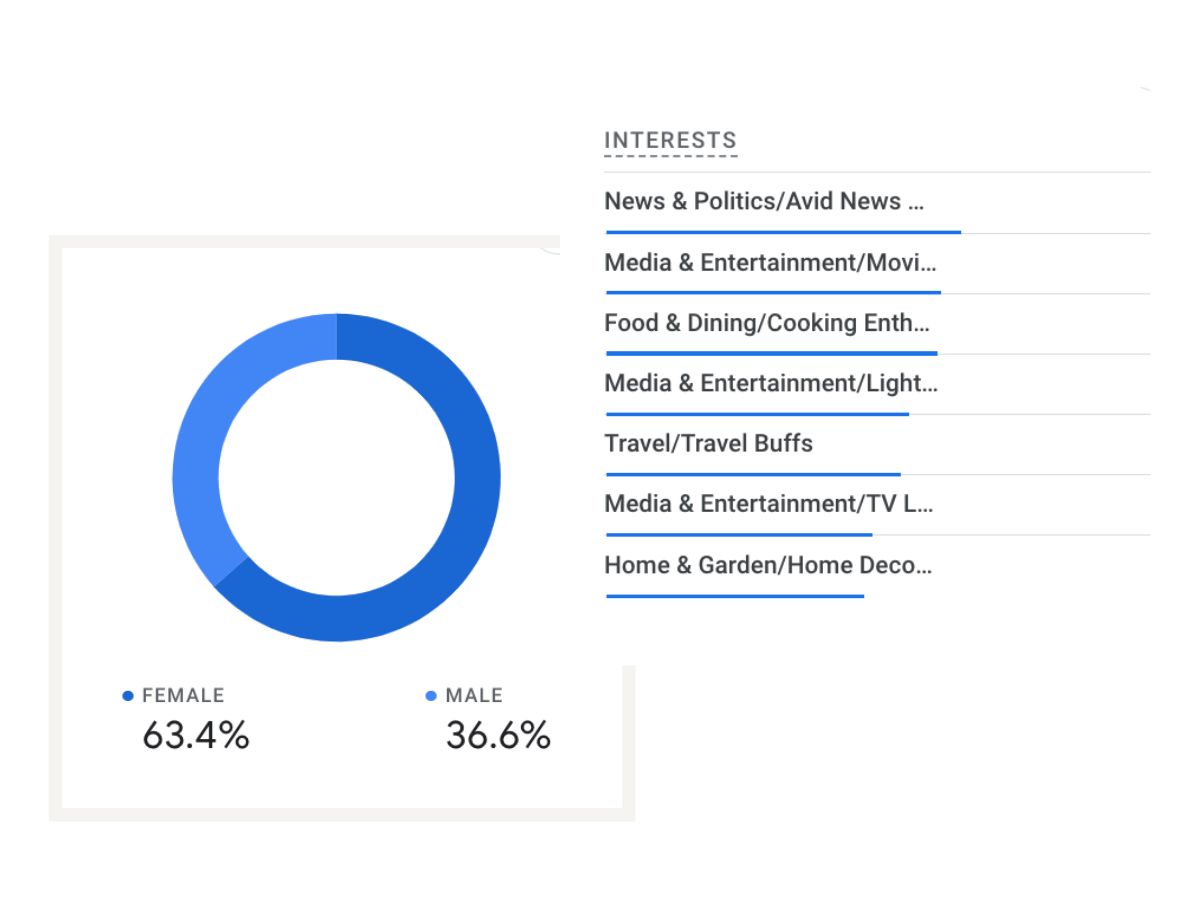
Task: Open the Media & Entertainment/TV L… row
Action: pos(768,504)
